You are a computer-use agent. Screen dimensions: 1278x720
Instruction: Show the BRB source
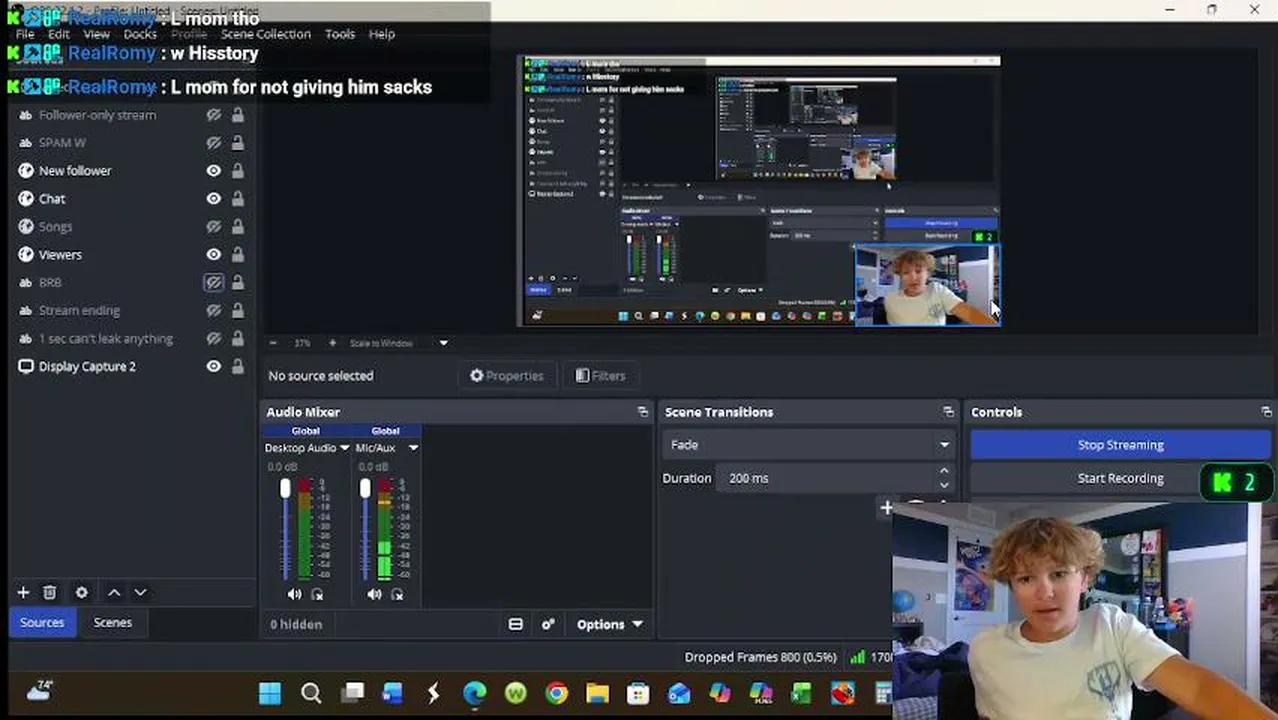(213, 283)
